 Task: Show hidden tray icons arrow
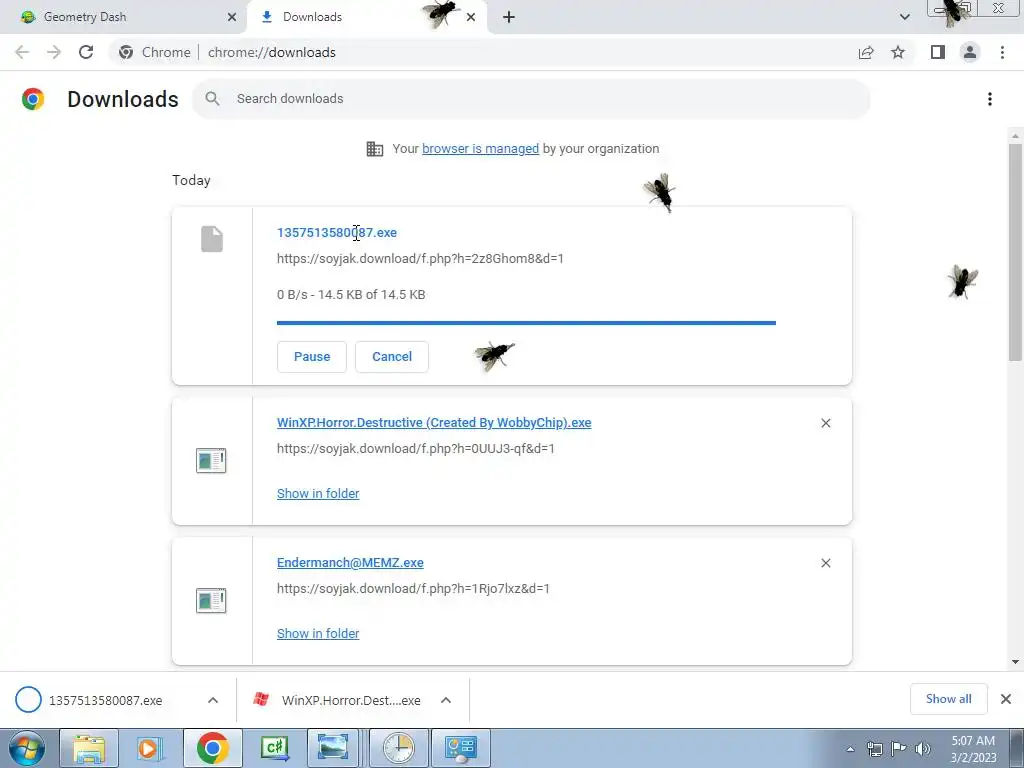click(850, 749)
